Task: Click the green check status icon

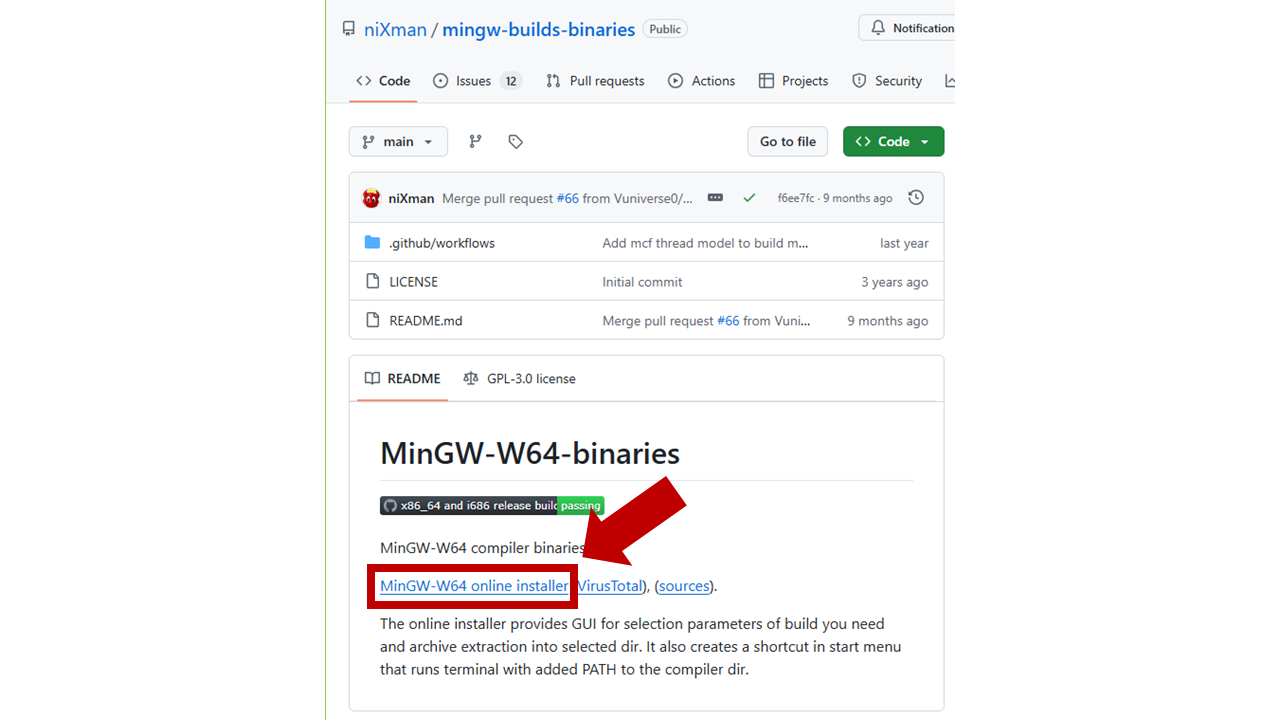Action: point(749,198)
